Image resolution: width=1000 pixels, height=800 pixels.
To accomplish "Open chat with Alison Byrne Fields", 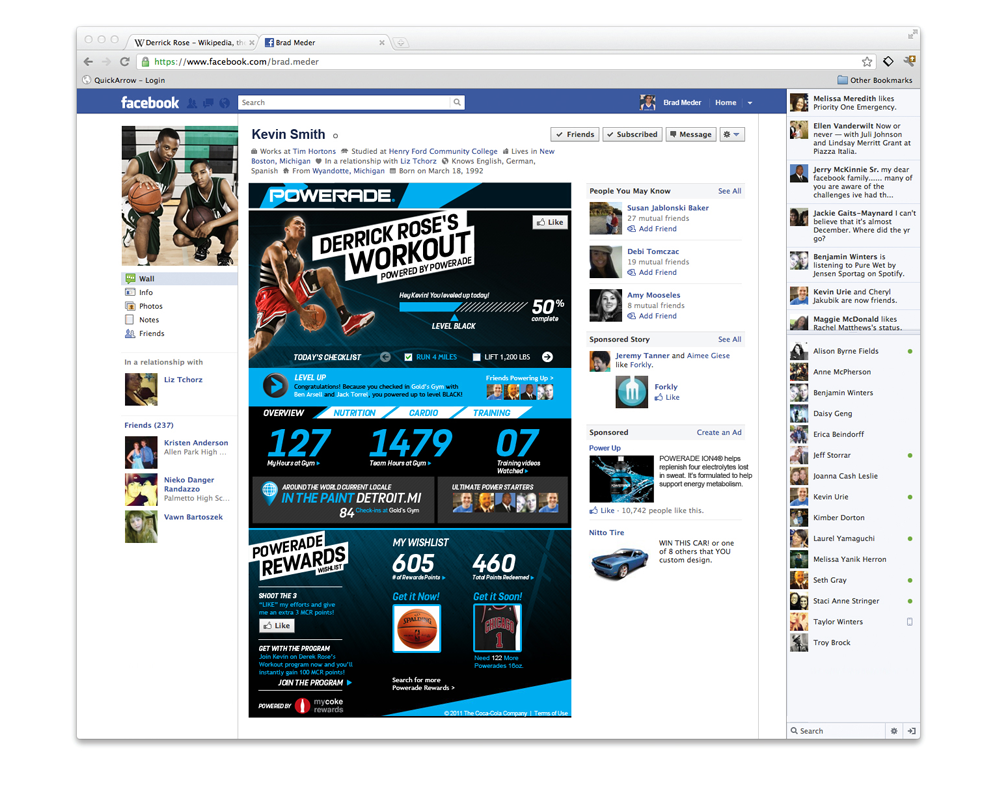I will point(853,351).
